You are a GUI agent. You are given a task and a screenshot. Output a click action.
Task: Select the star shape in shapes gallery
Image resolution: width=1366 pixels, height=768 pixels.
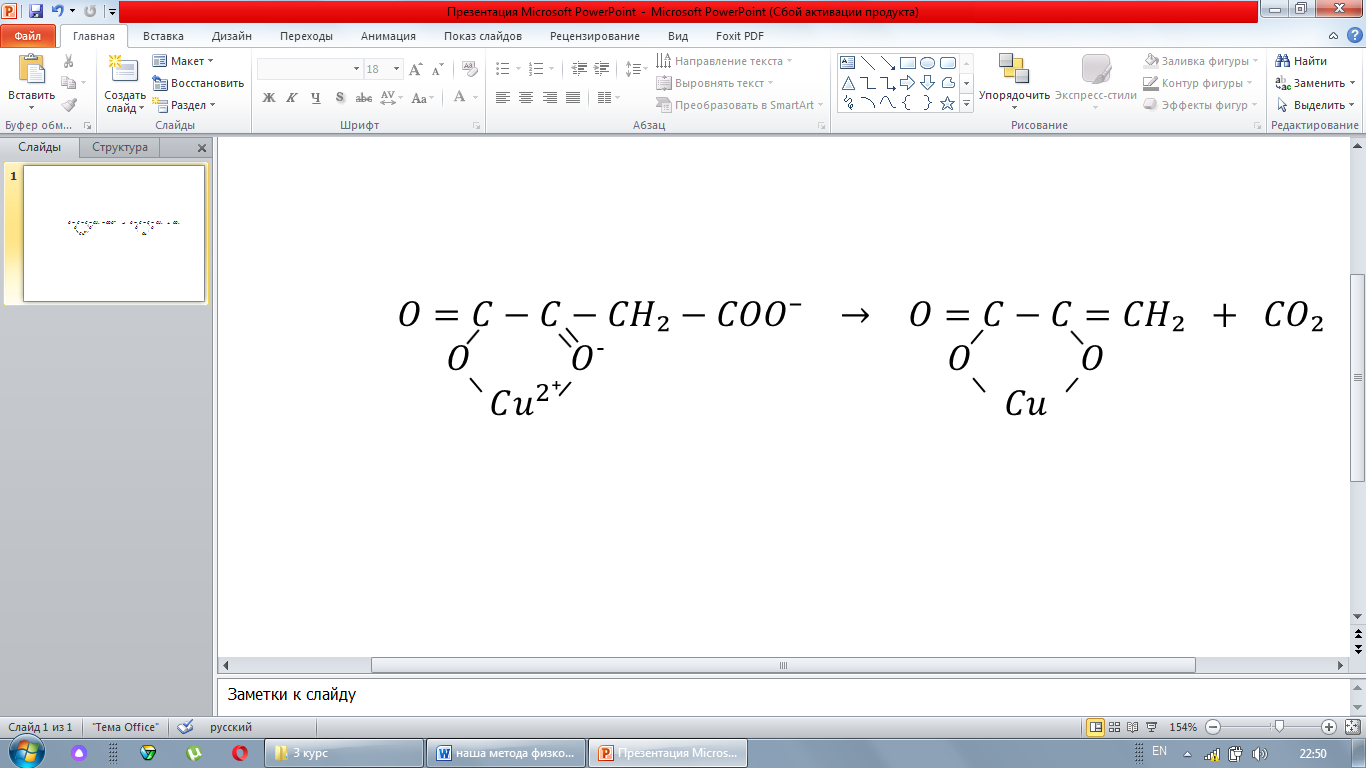tap(947, 103)
